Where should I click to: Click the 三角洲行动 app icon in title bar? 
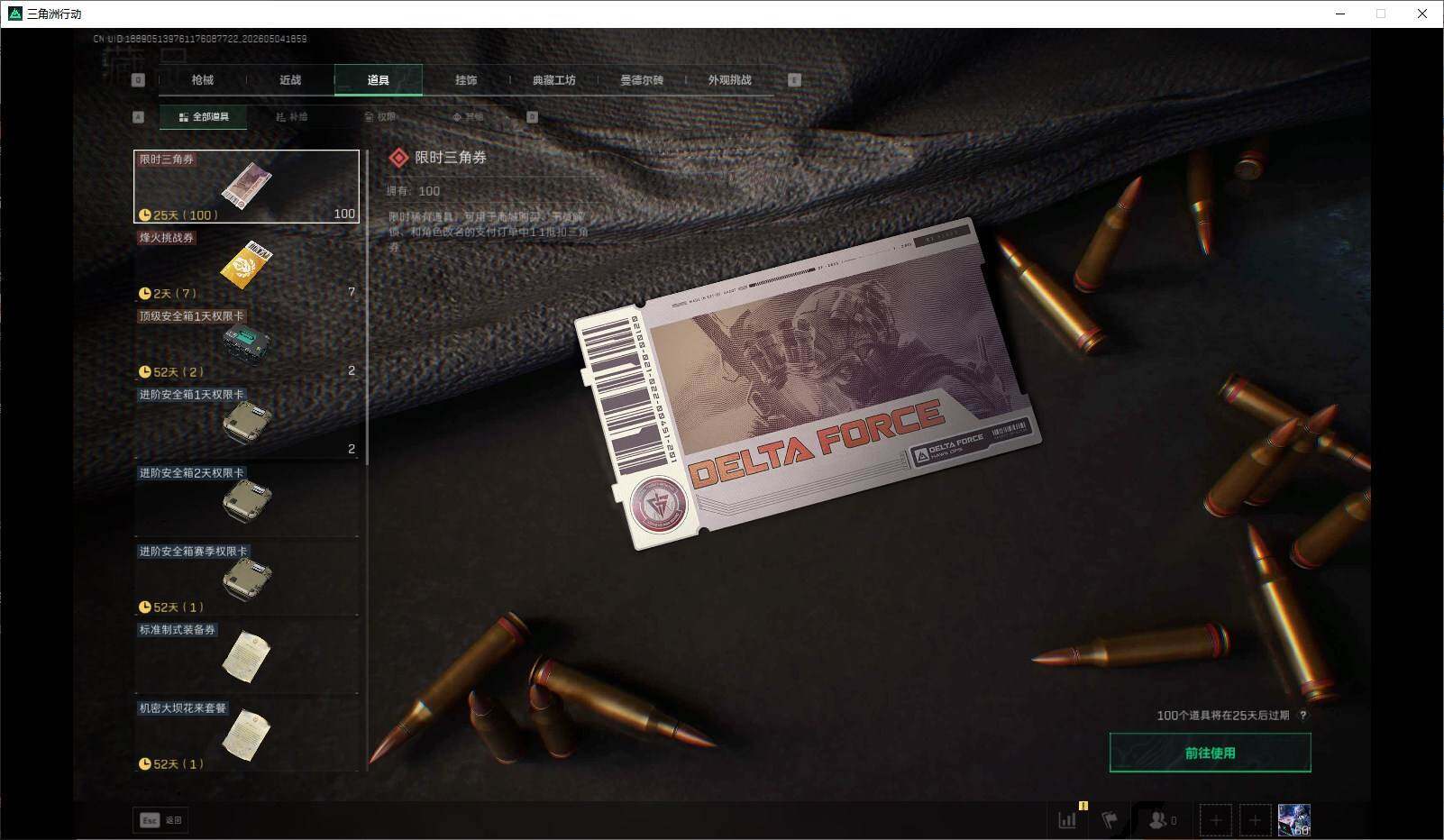click(x=14, y=14)
